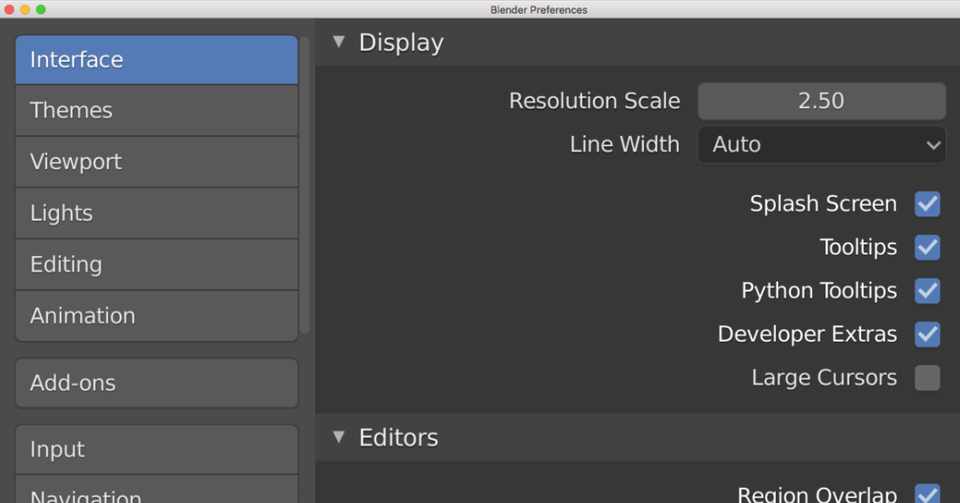The width and height of the screenshot is (960, 503).
Task: Click the Resolution Scale value field
Action: pyautogui.click(x=821, y=101)
